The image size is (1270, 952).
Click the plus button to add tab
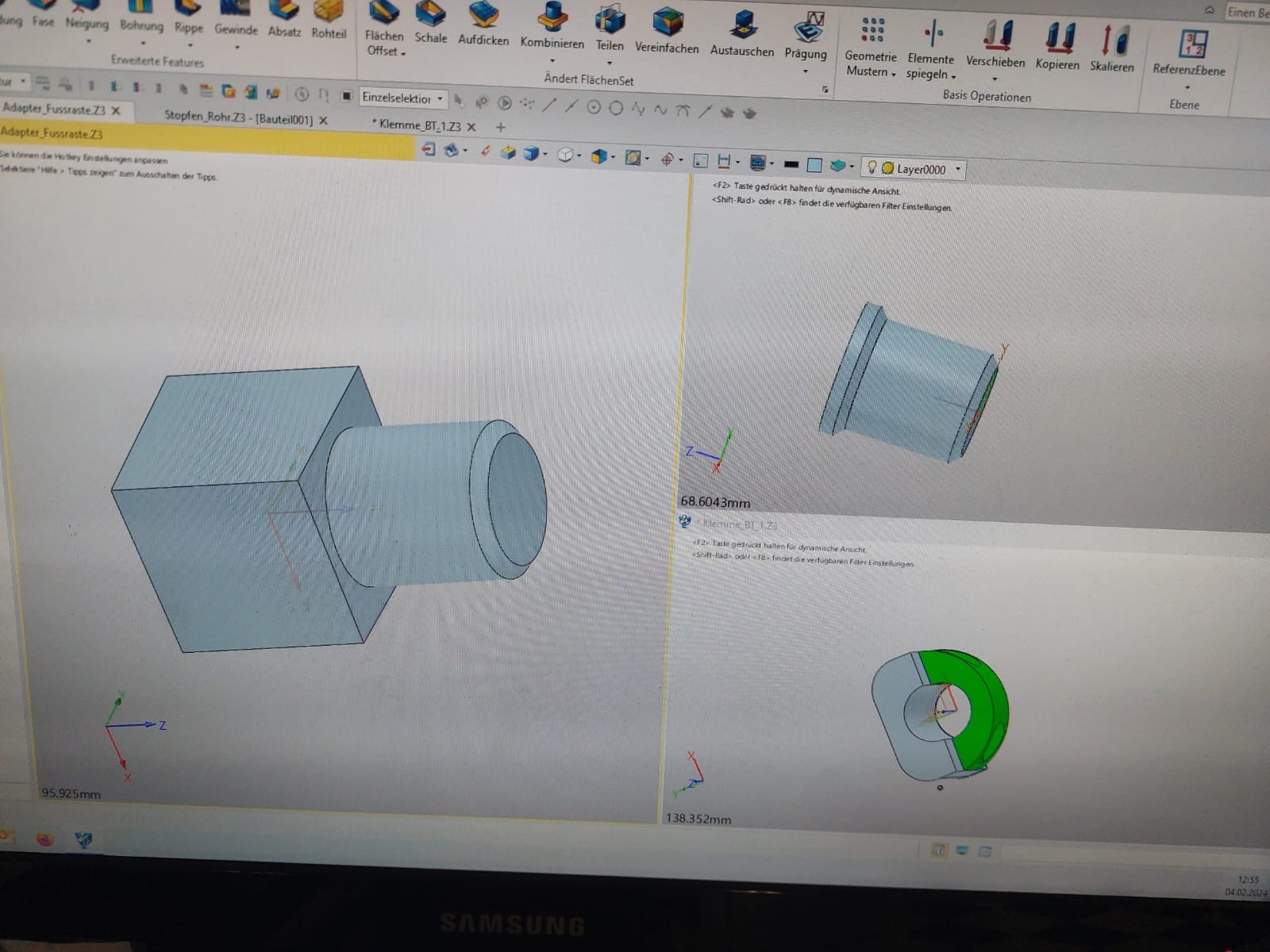pos(500,127)
